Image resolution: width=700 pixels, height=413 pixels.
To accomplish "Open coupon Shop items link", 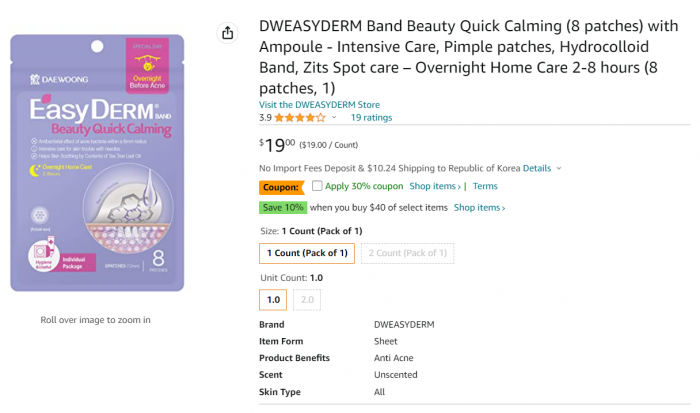I will click(x=435, y=186).
